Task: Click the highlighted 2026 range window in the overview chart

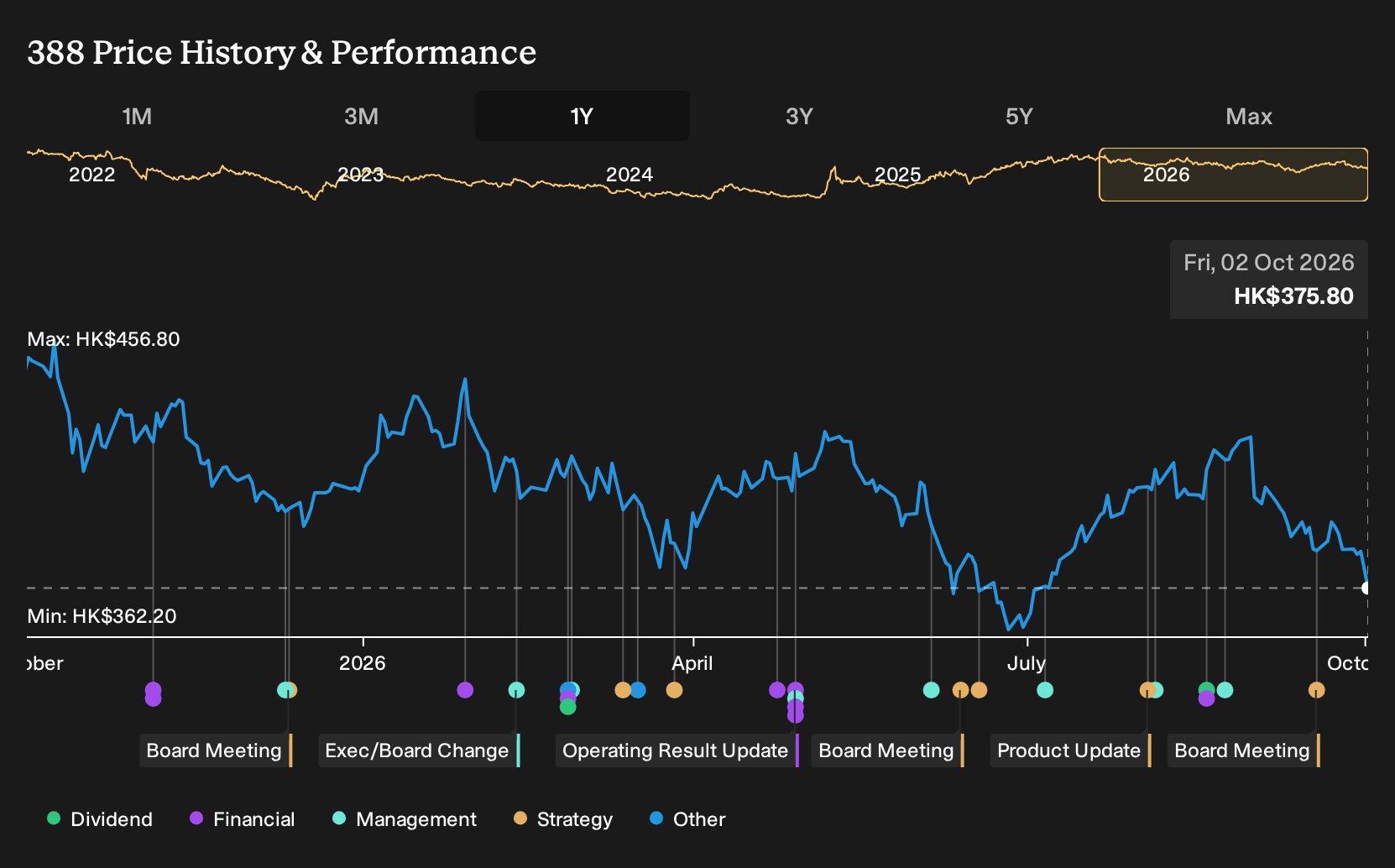Action: (x=1233, y=175)
